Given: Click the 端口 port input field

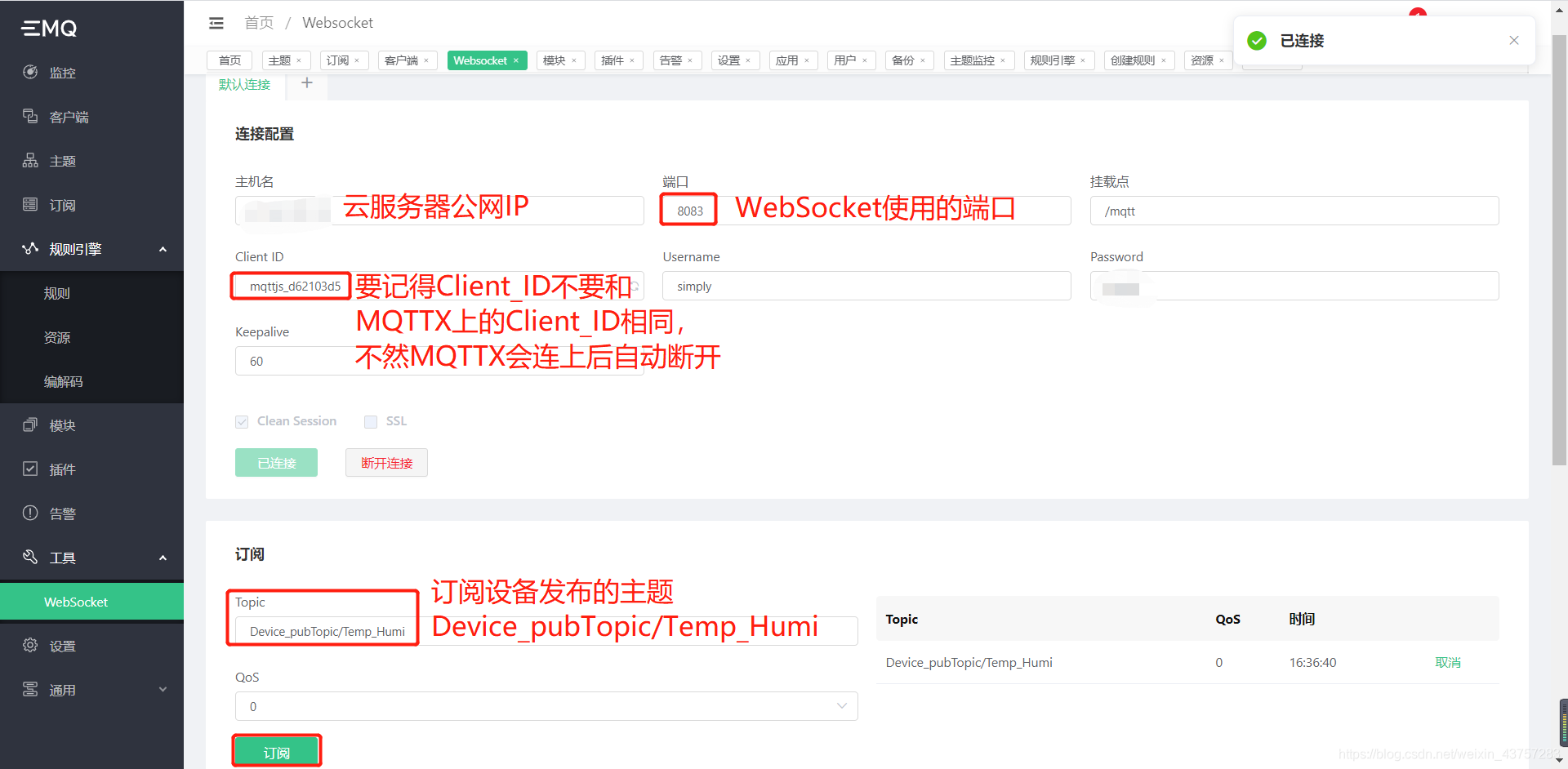Looking at the screenshot, I should (866, 211).
